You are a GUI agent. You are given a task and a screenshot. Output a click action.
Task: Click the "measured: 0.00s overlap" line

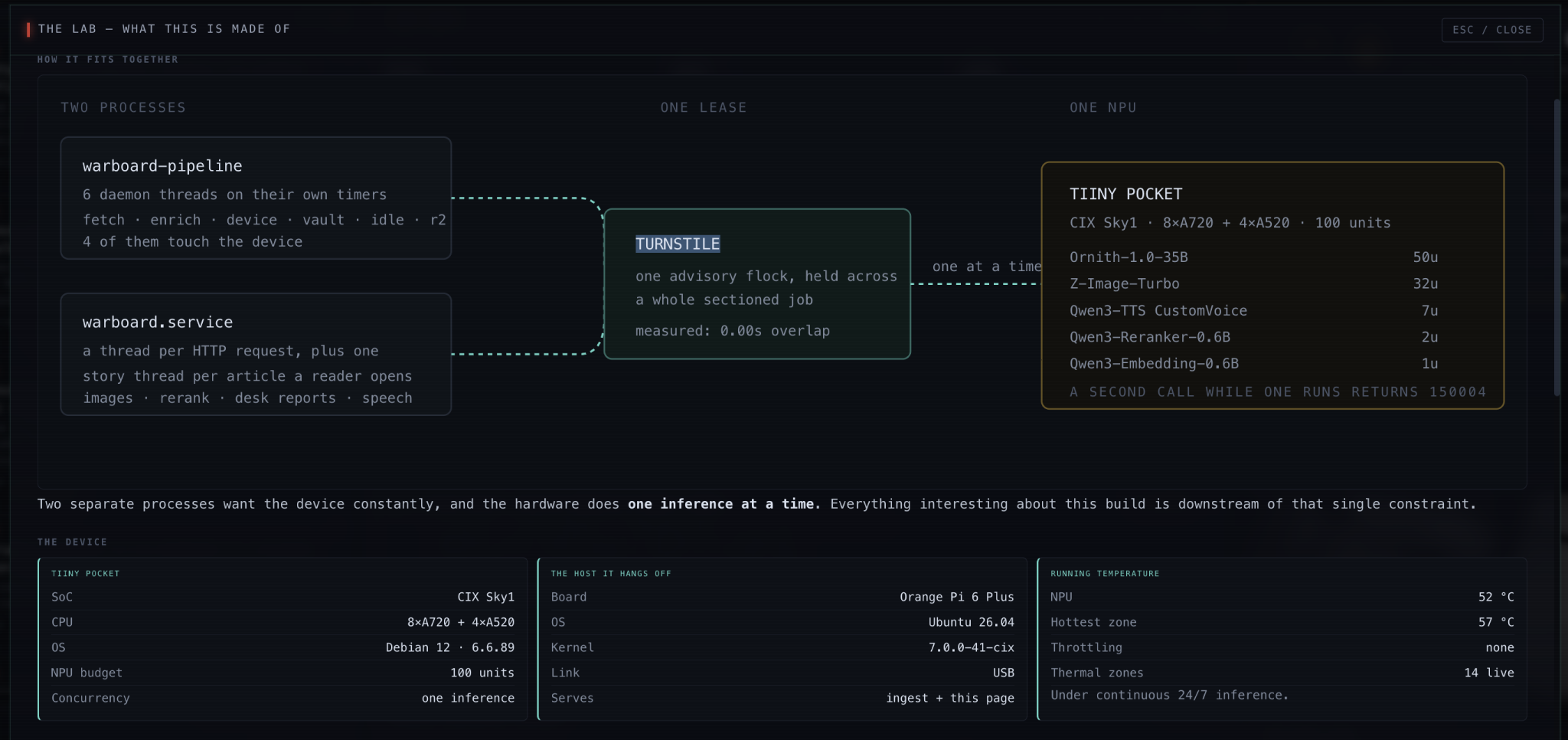pos(733,330)
